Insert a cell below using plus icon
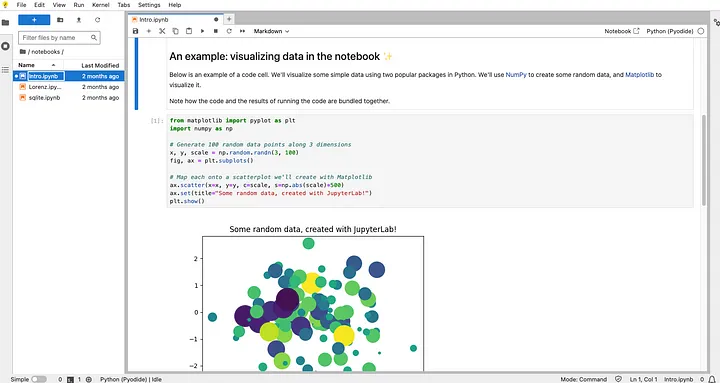The width and height of the screenshot is (720, 383). pos(148,31)
